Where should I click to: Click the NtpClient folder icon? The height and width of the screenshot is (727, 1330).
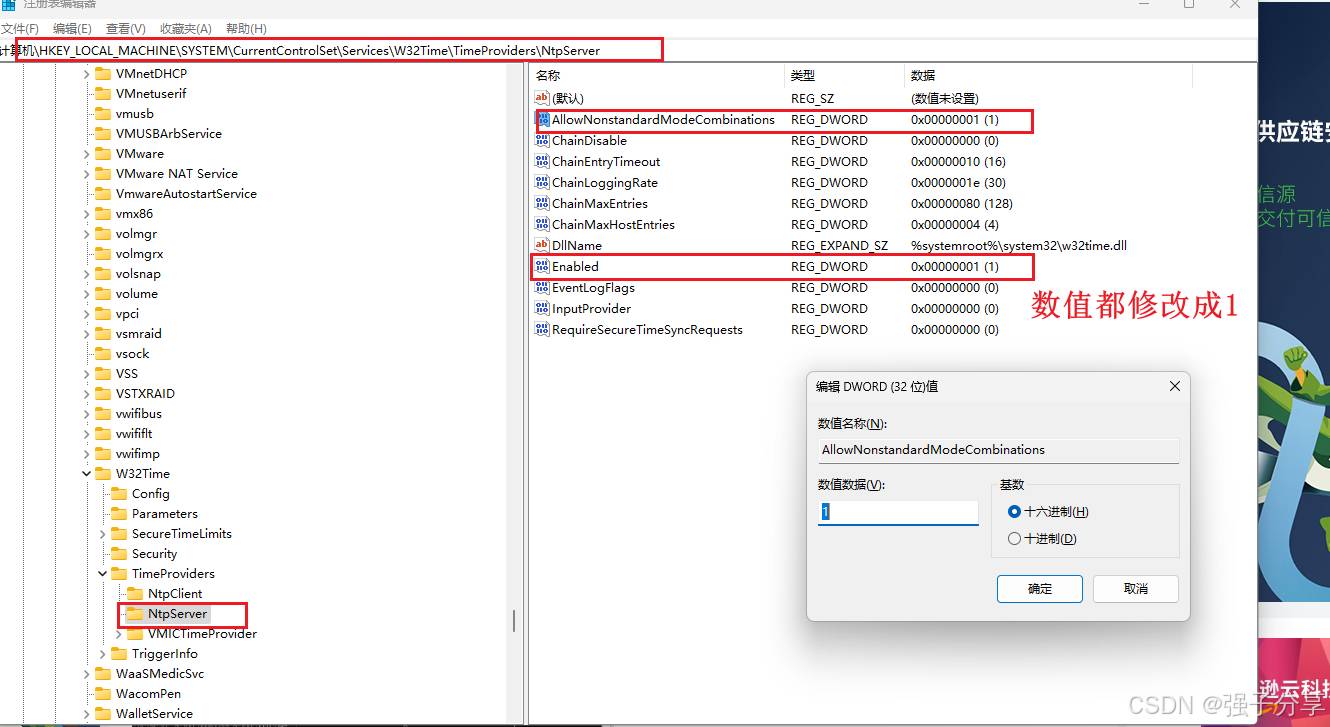pos(135,593)
